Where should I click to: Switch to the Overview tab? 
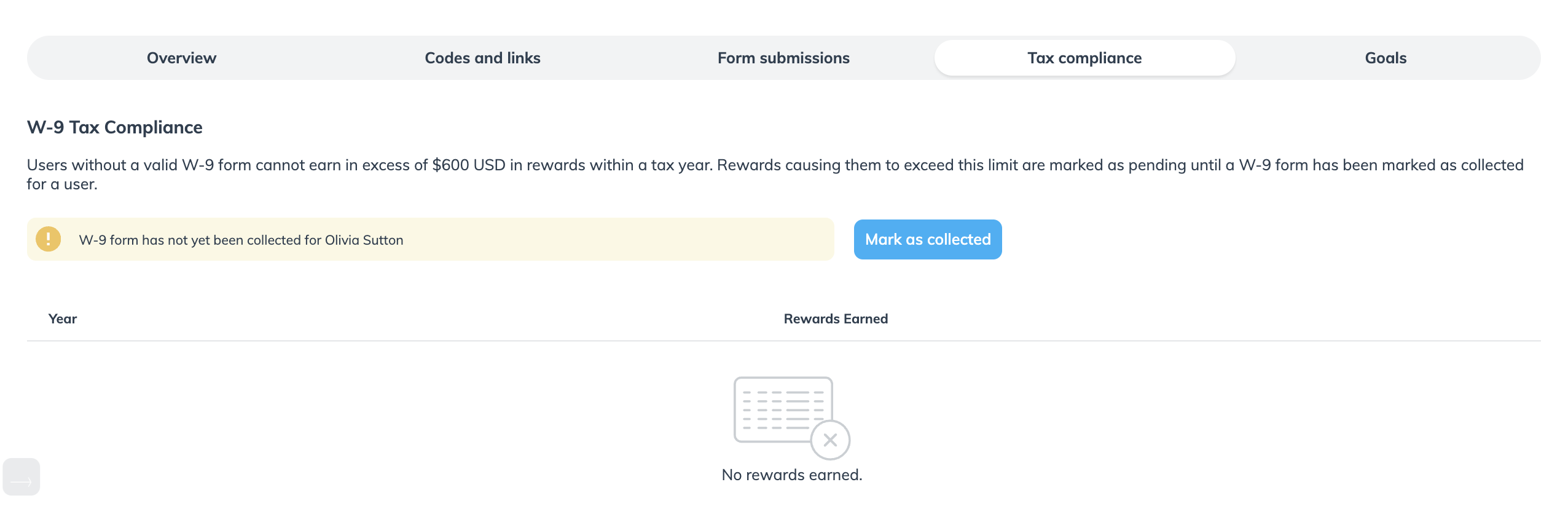click(x=182, y=58)
